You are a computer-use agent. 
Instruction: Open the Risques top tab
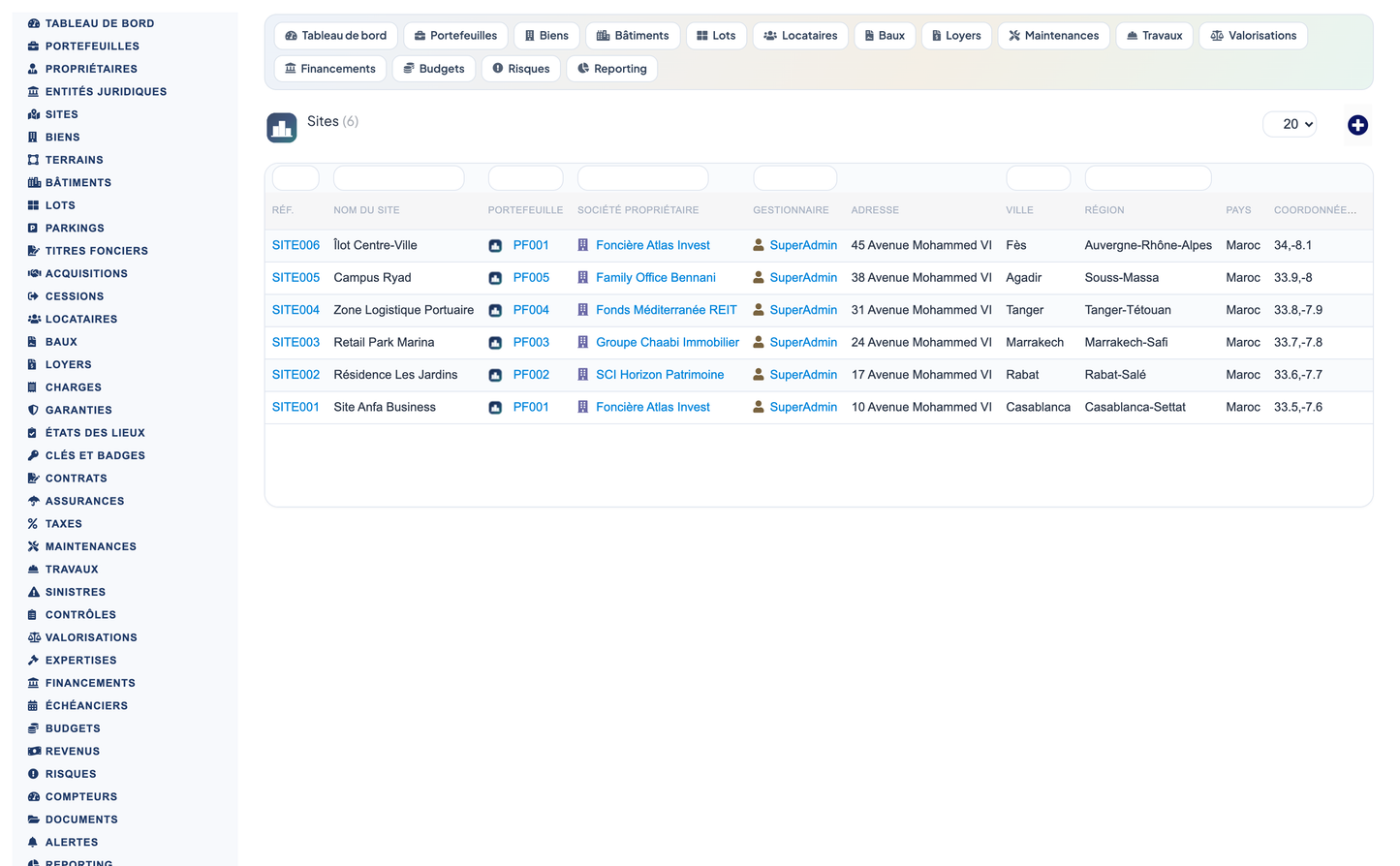coord(520,69)
